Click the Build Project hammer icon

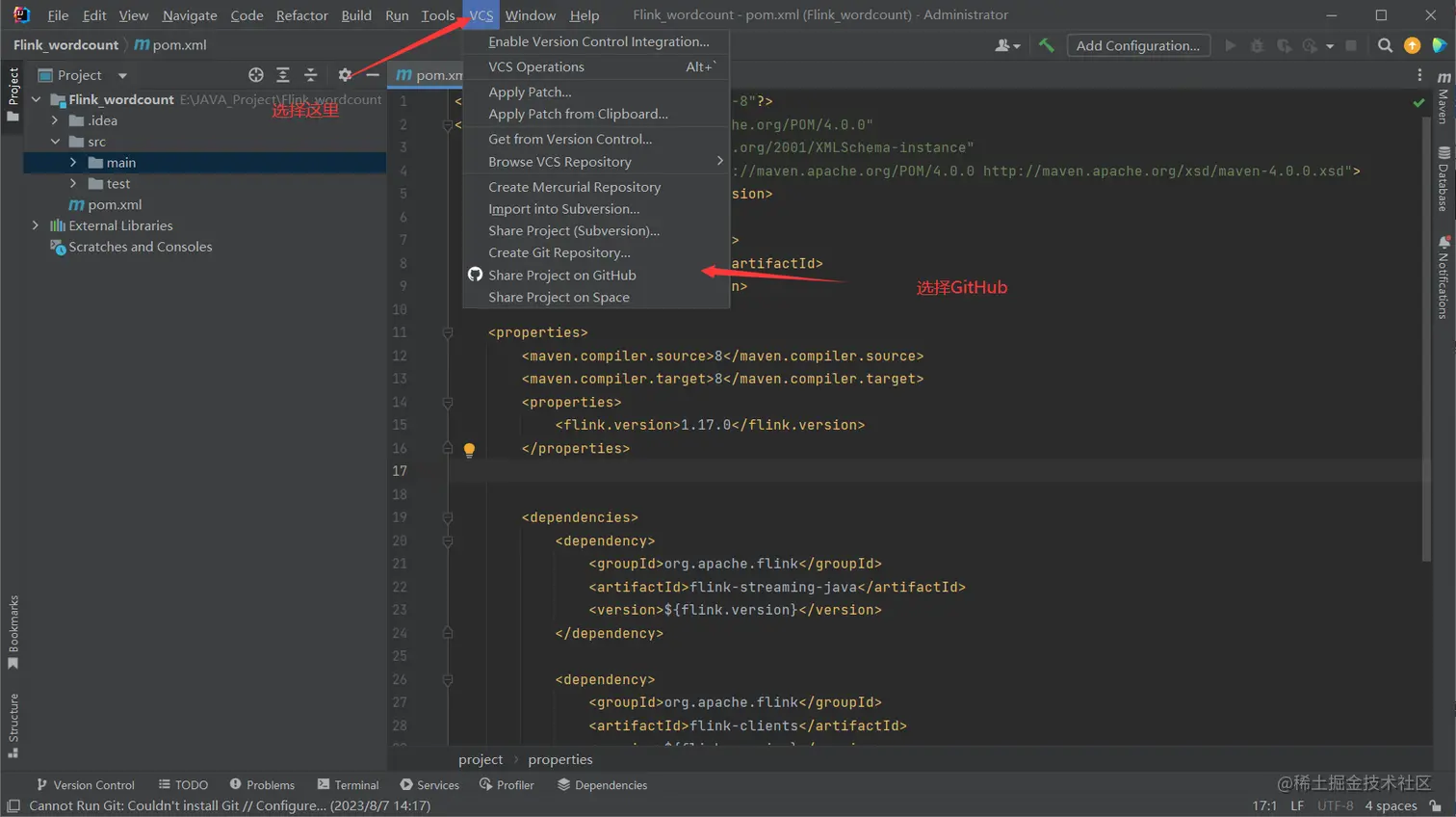pyautogui.click(x=1046, y=45)
